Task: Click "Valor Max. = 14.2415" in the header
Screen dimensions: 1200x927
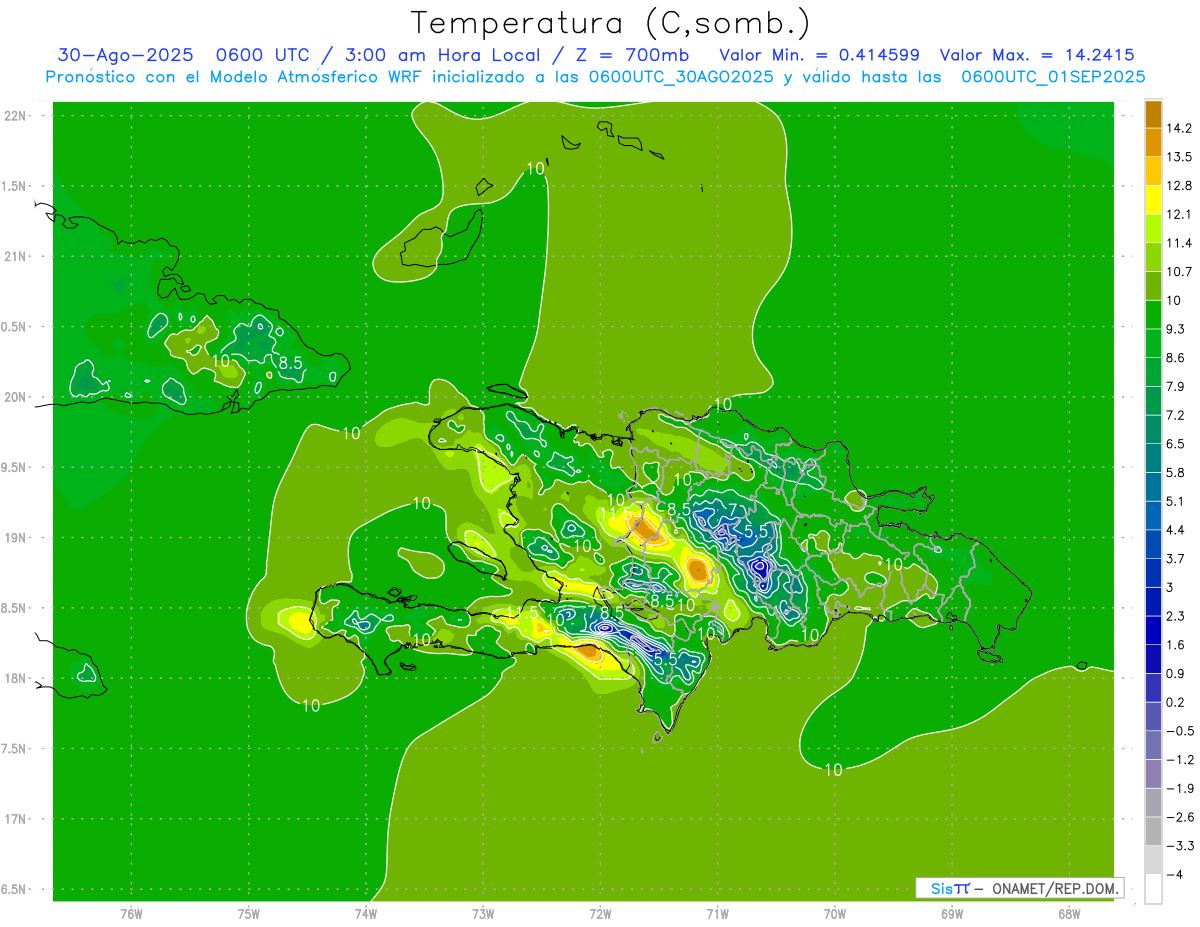Action: [1037, 55]
